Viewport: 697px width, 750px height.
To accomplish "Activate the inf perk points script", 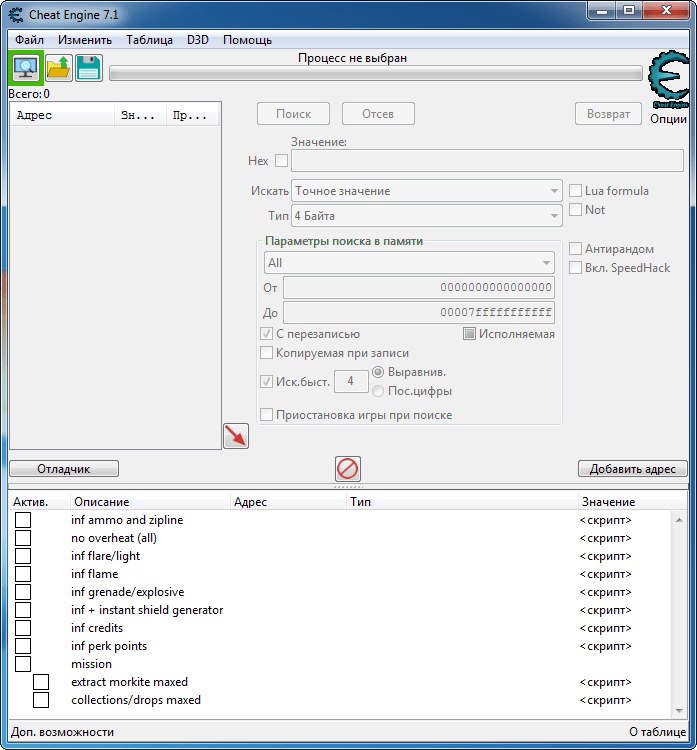I will [23, 646].
